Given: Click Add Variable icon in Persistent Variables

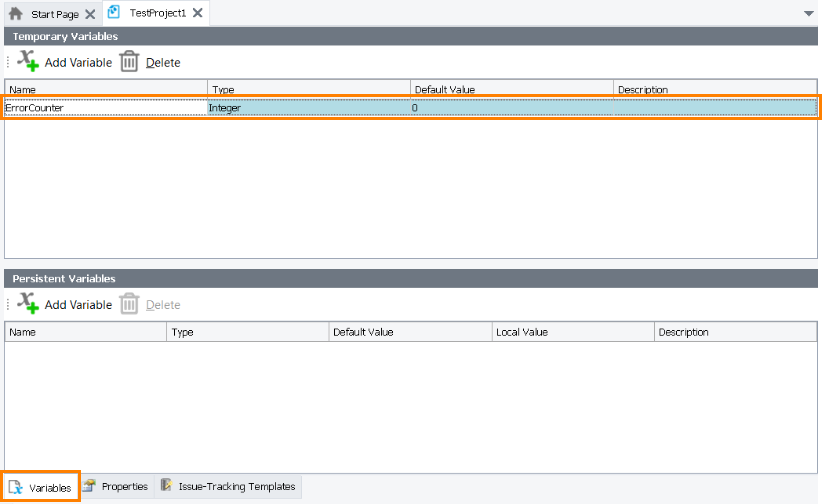Looking at the screenshot, I should tap(28, 304).
